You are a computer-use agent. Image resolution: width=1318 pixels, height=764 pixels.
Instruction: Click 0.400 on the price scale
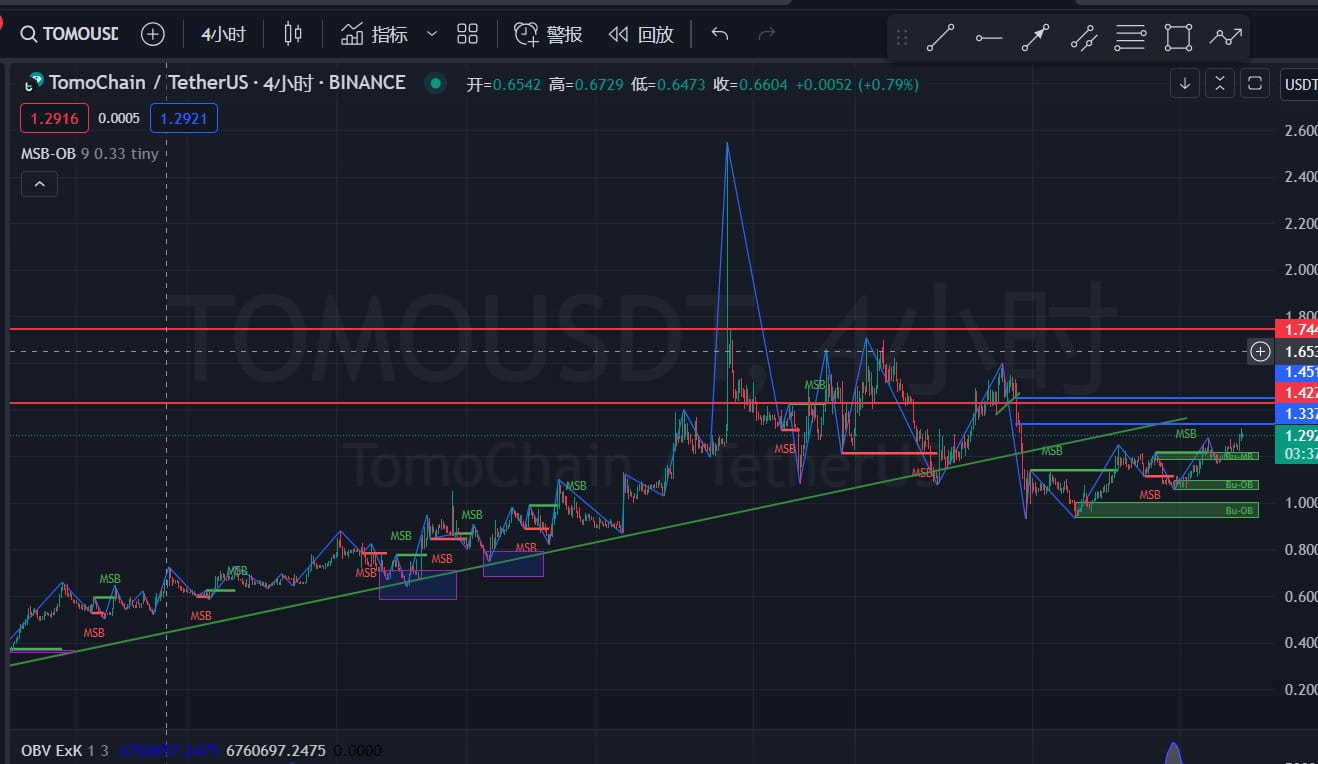pos(1301,642)
